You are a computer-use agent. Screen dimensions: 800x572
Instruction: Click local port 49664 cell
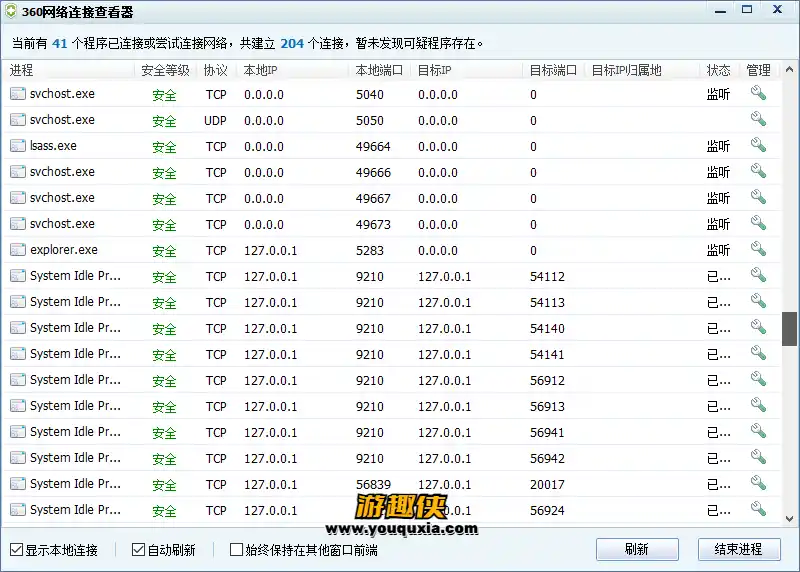tap(373, 146)
